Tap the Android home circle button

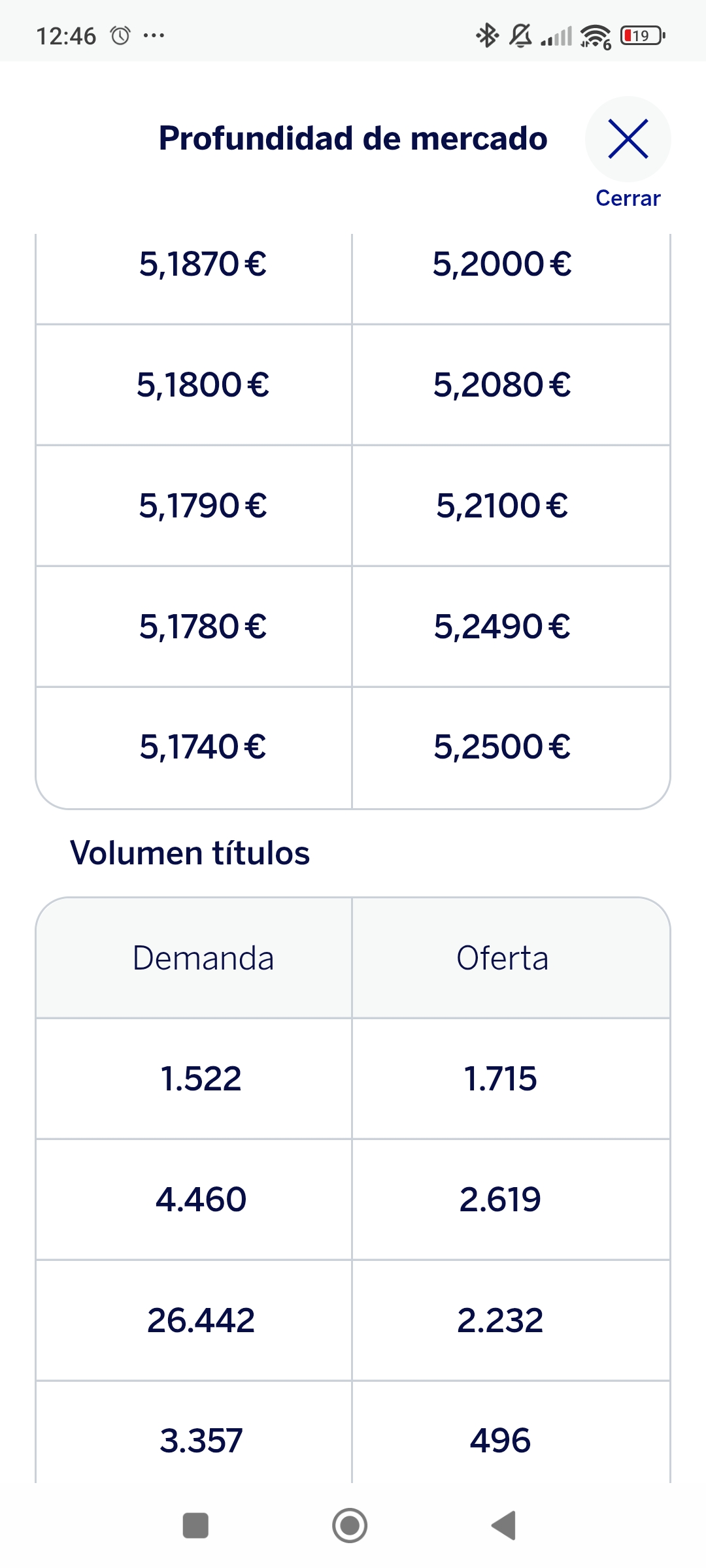click(x=350, y=1526)
